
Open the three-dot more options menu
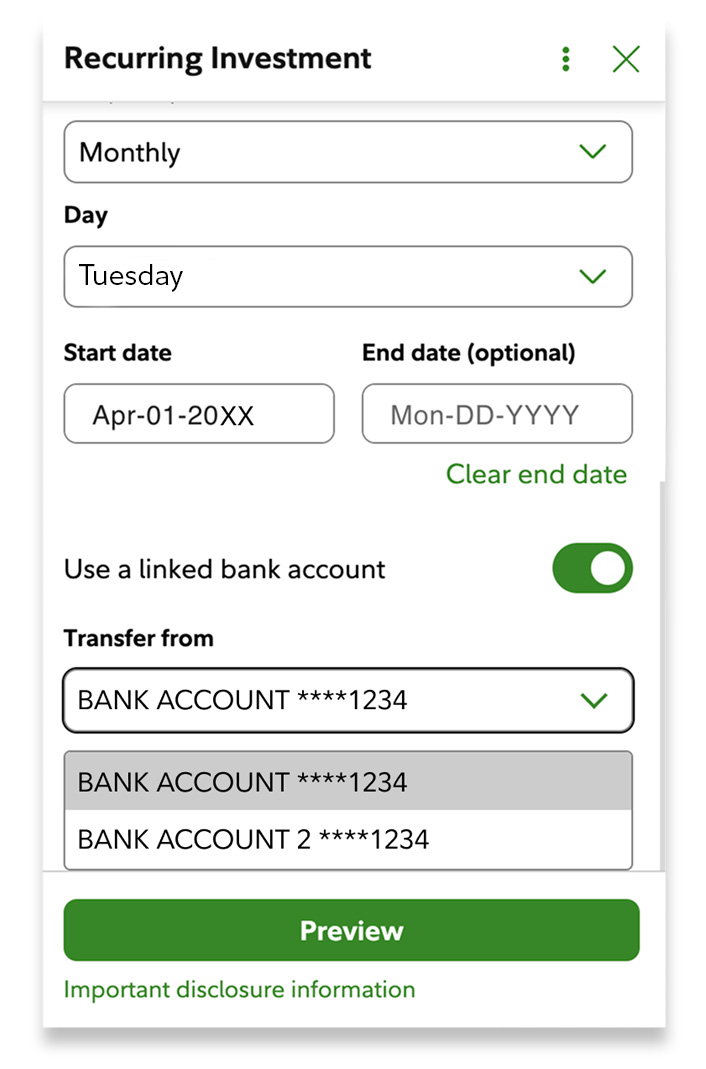tap(566, 60)
